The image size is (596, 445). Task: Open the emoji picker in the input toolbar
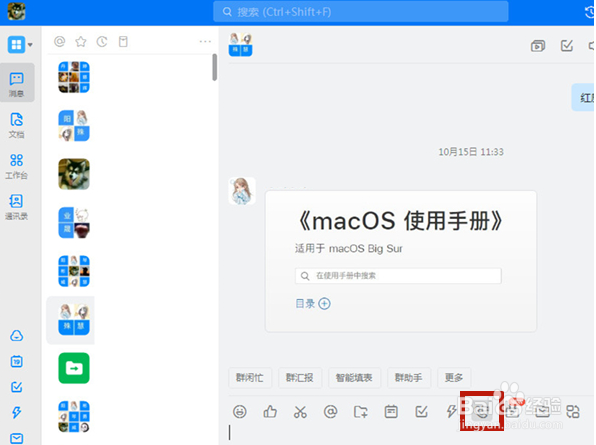tap(239, 412)
